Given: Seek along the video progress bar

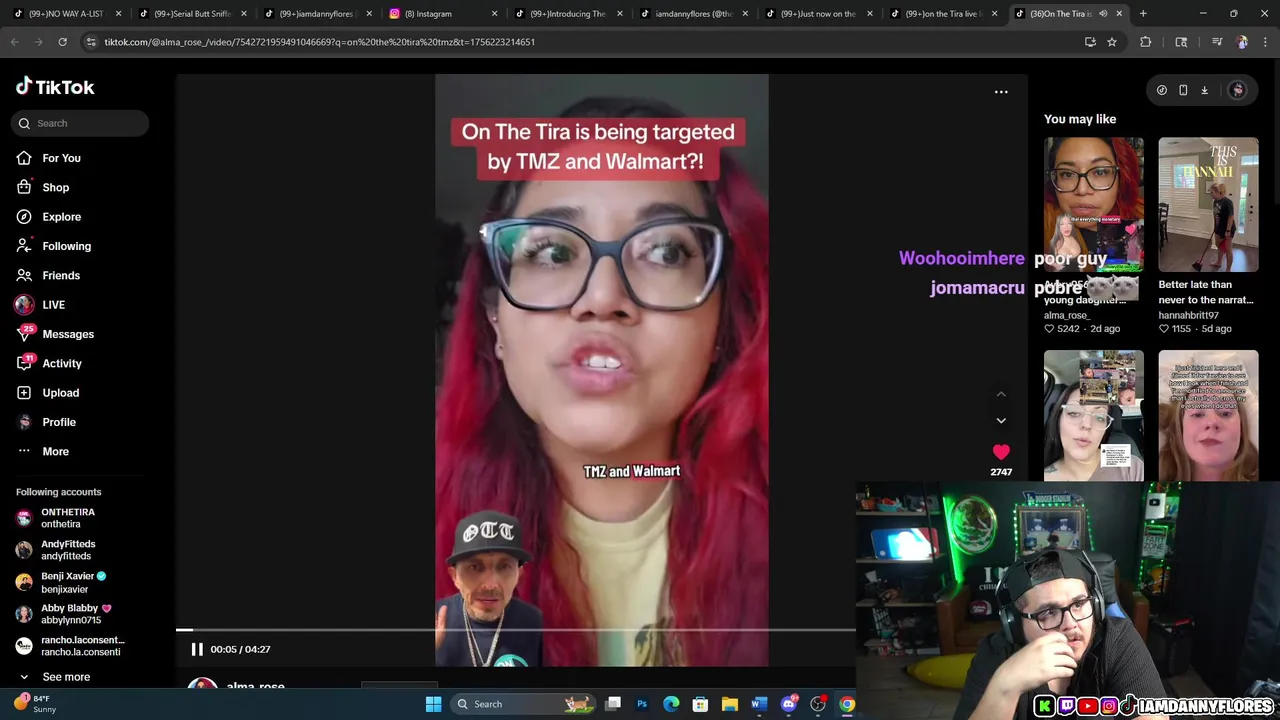Looking at the screenshot, I should click(x=515, y=630).
